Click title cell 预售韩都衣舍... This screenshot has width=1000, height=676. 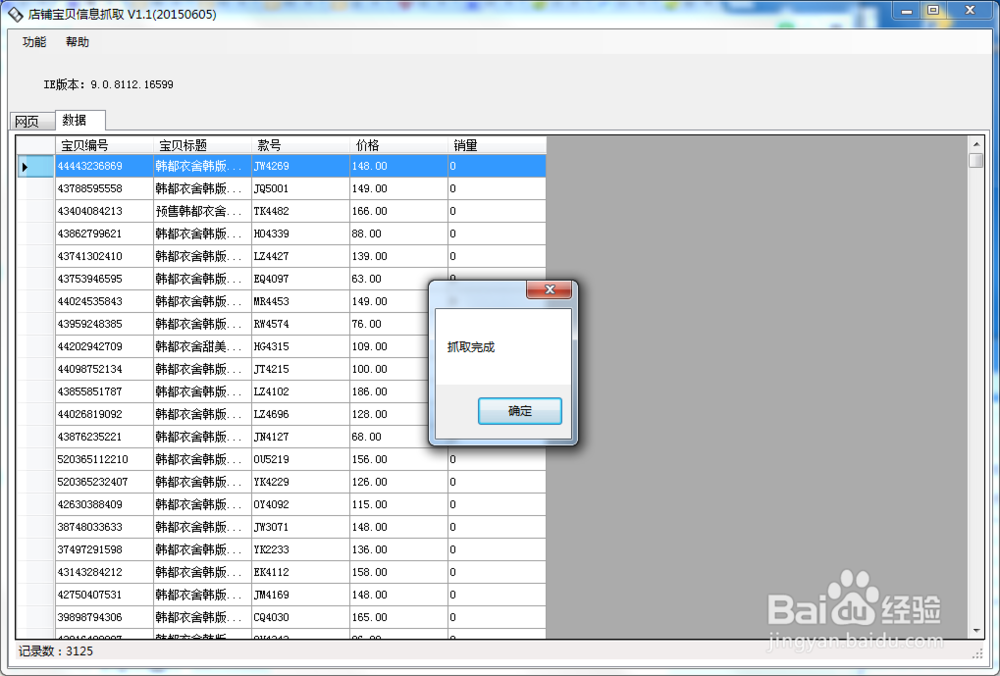click(x=202, y=211)
